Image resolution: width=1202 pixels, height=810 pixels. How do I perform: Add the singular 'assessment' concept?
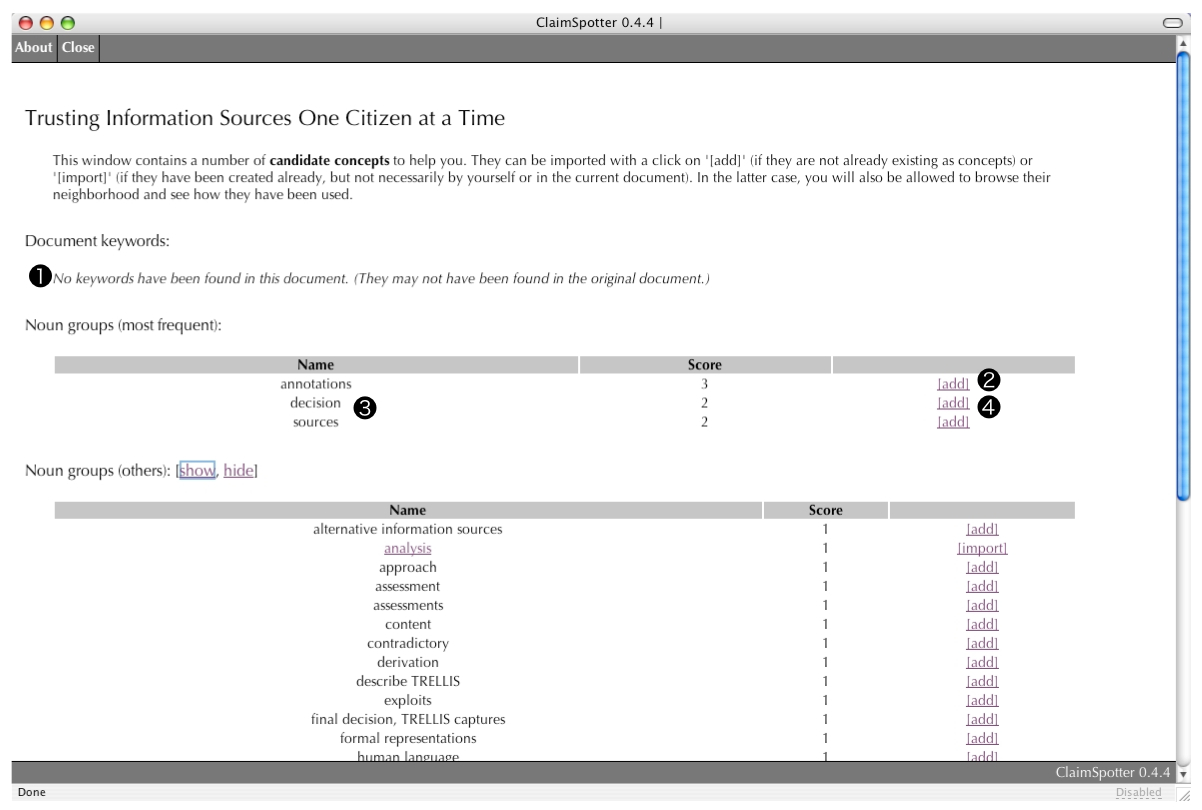point(982,587)
